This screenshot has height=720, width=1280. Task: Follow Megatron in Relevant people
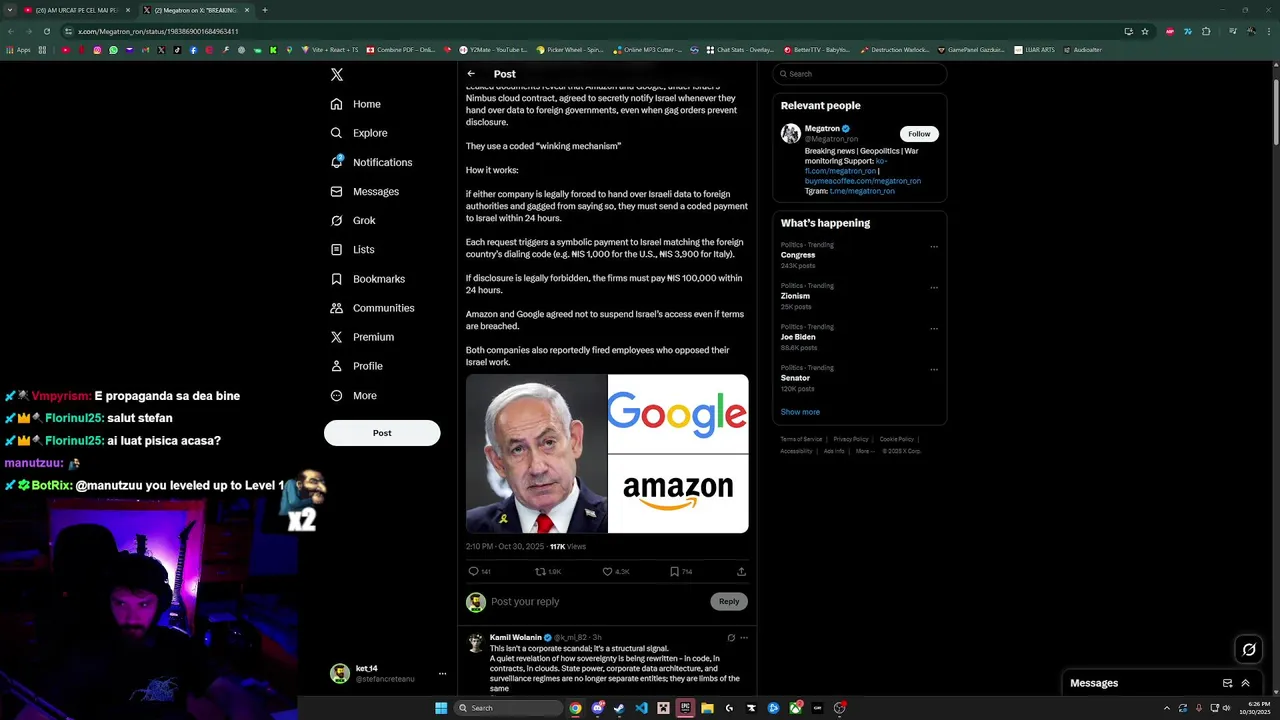click(919, 134)
